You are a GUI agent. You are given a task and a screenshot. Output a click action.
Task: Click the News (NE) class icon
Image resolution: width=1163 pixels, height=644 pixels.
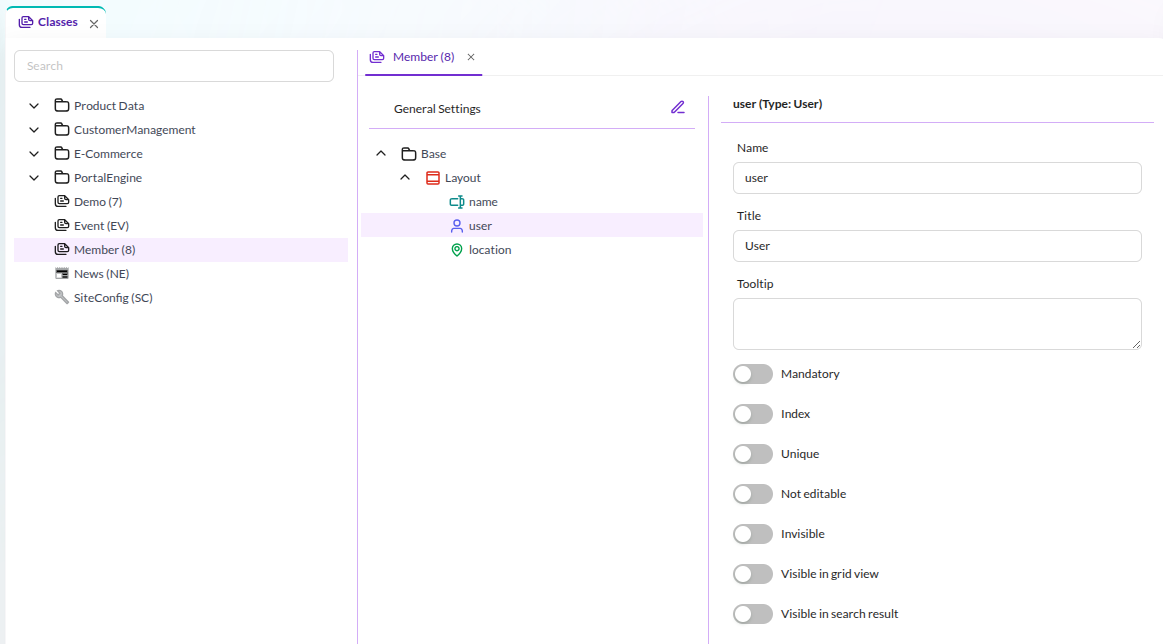click(x=62, y=274)
